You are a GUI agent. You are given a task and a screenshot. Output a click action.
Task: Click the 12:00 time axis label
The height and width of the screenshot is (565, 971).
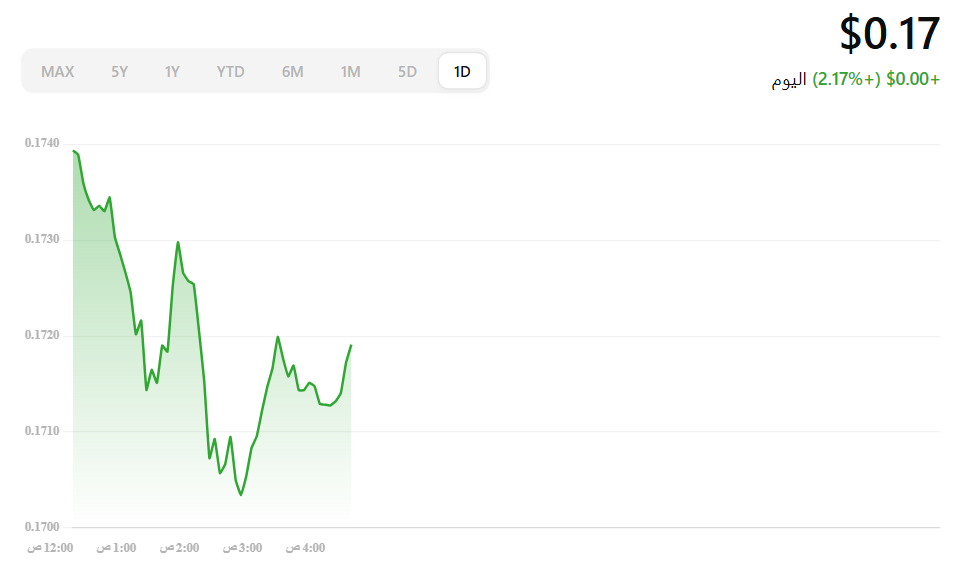(x=50, y=548)
